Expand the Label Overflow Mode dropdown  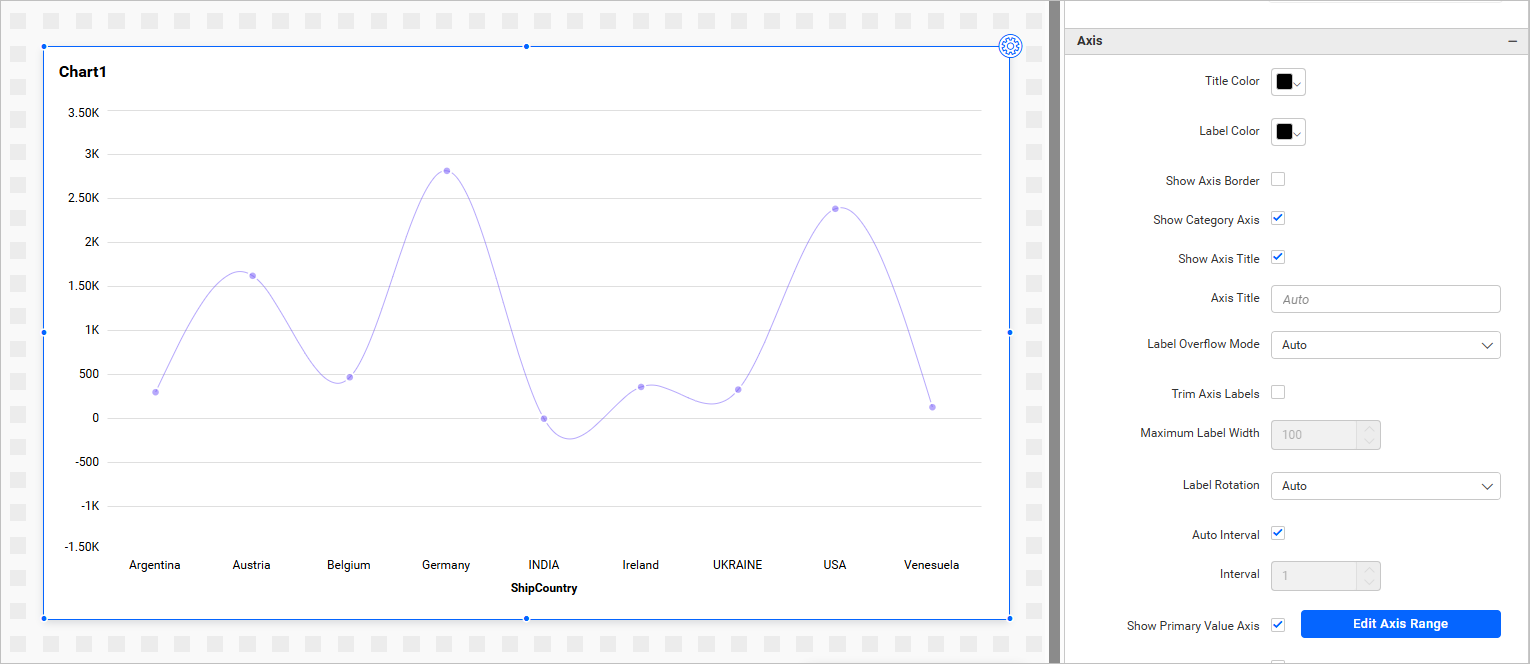[x=1385, y=345]
